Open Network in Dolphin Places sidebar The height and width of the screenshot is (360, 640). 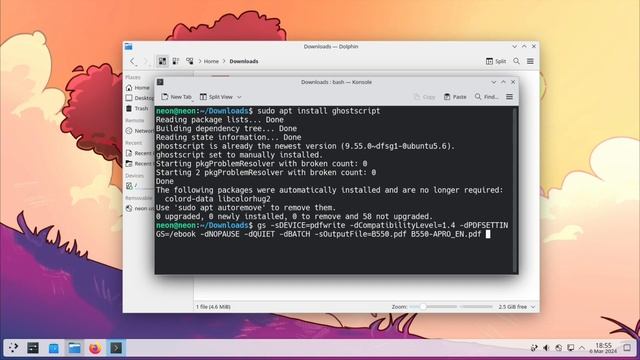tap(140, 131)
